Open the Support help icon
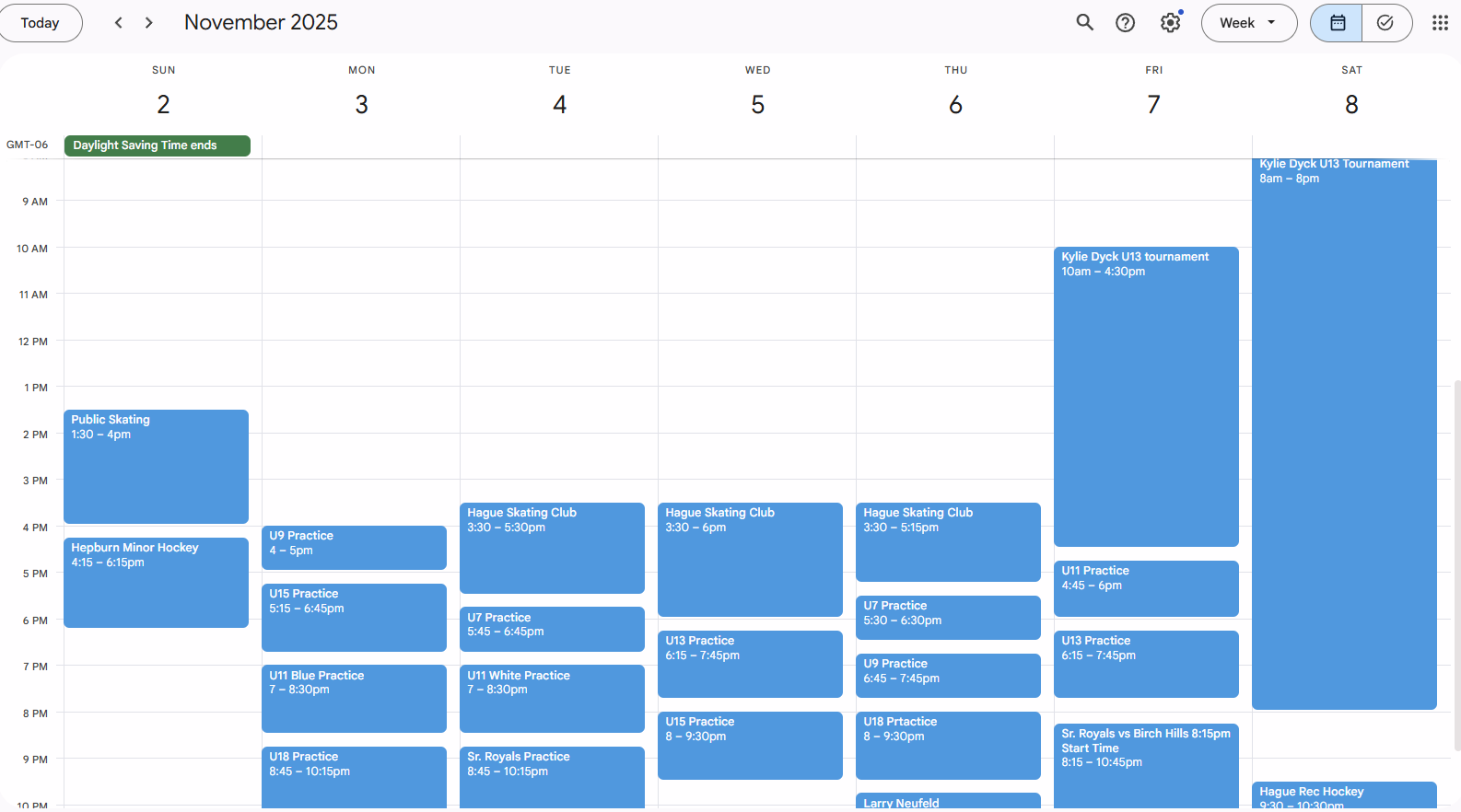 pyautogui.click(x=1125, y=23)
